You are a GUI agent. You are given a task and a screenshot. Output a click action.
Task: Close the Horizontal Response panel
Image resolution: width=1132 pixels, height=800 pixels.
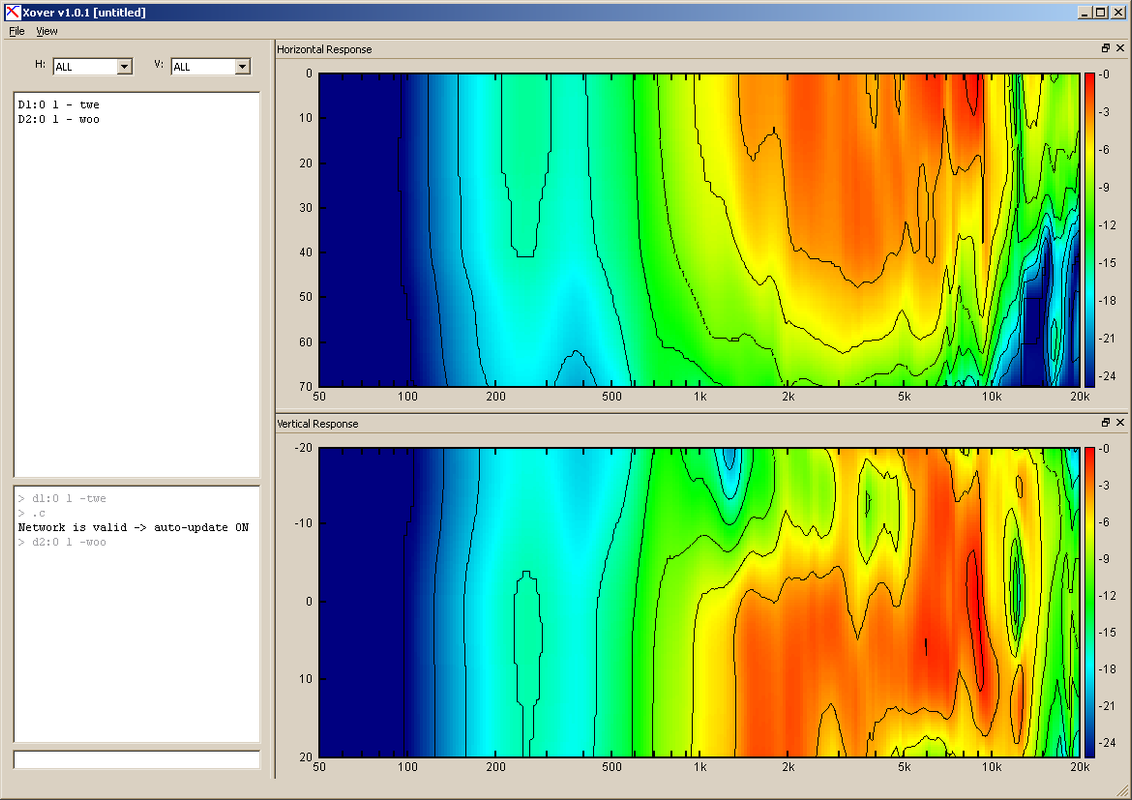point(1120,48)
